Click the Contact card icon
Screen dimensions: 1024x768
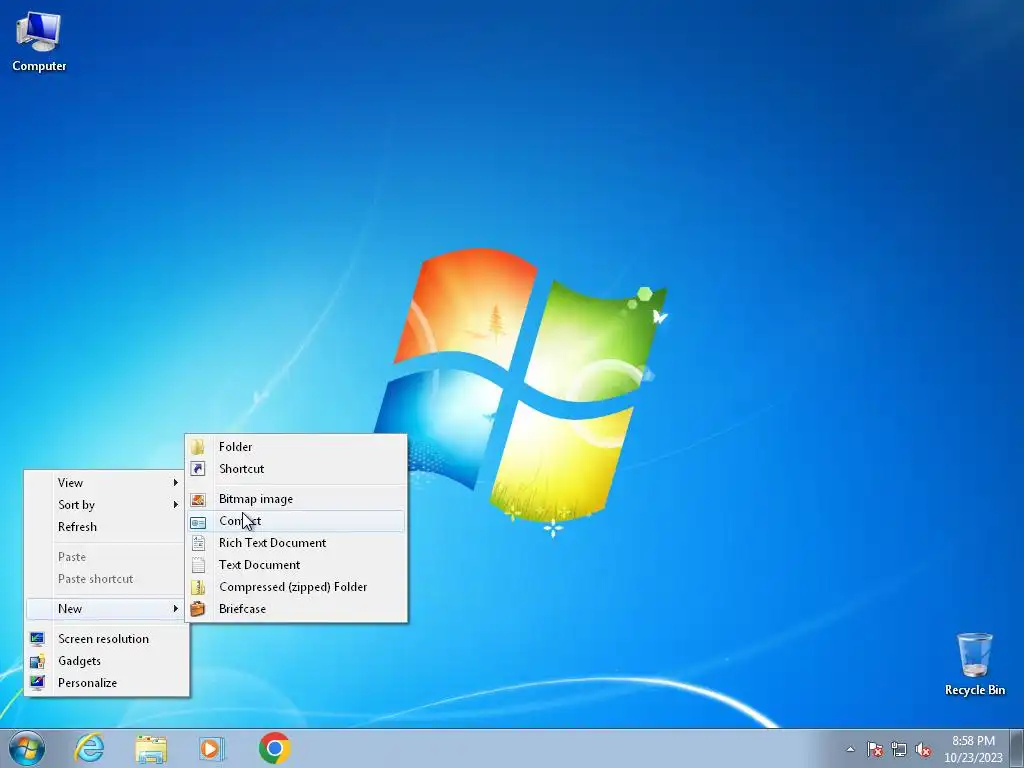tap(198, 522)
